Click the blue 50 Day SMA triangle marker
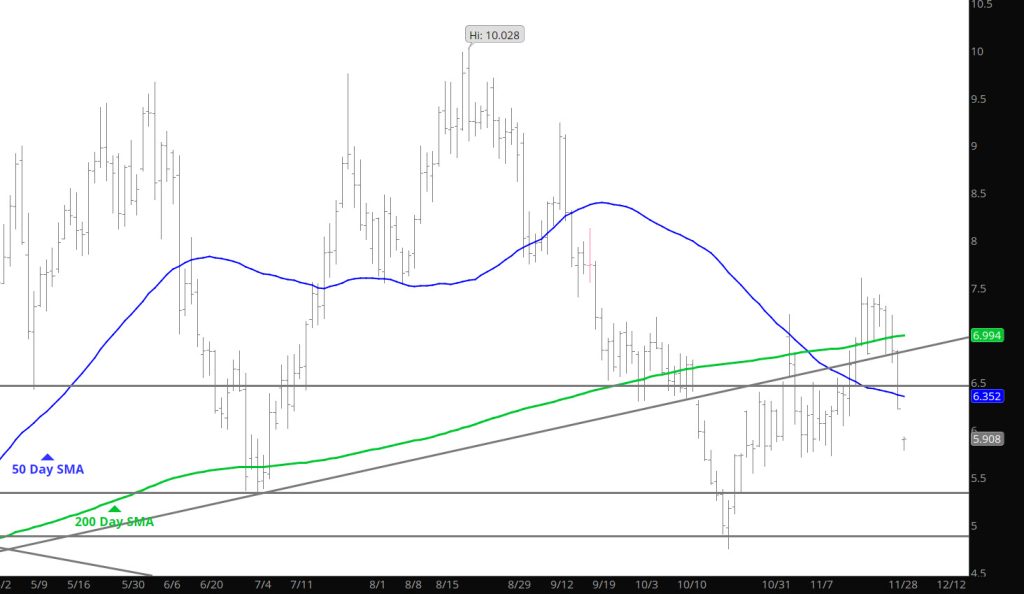 coord(47,457)
